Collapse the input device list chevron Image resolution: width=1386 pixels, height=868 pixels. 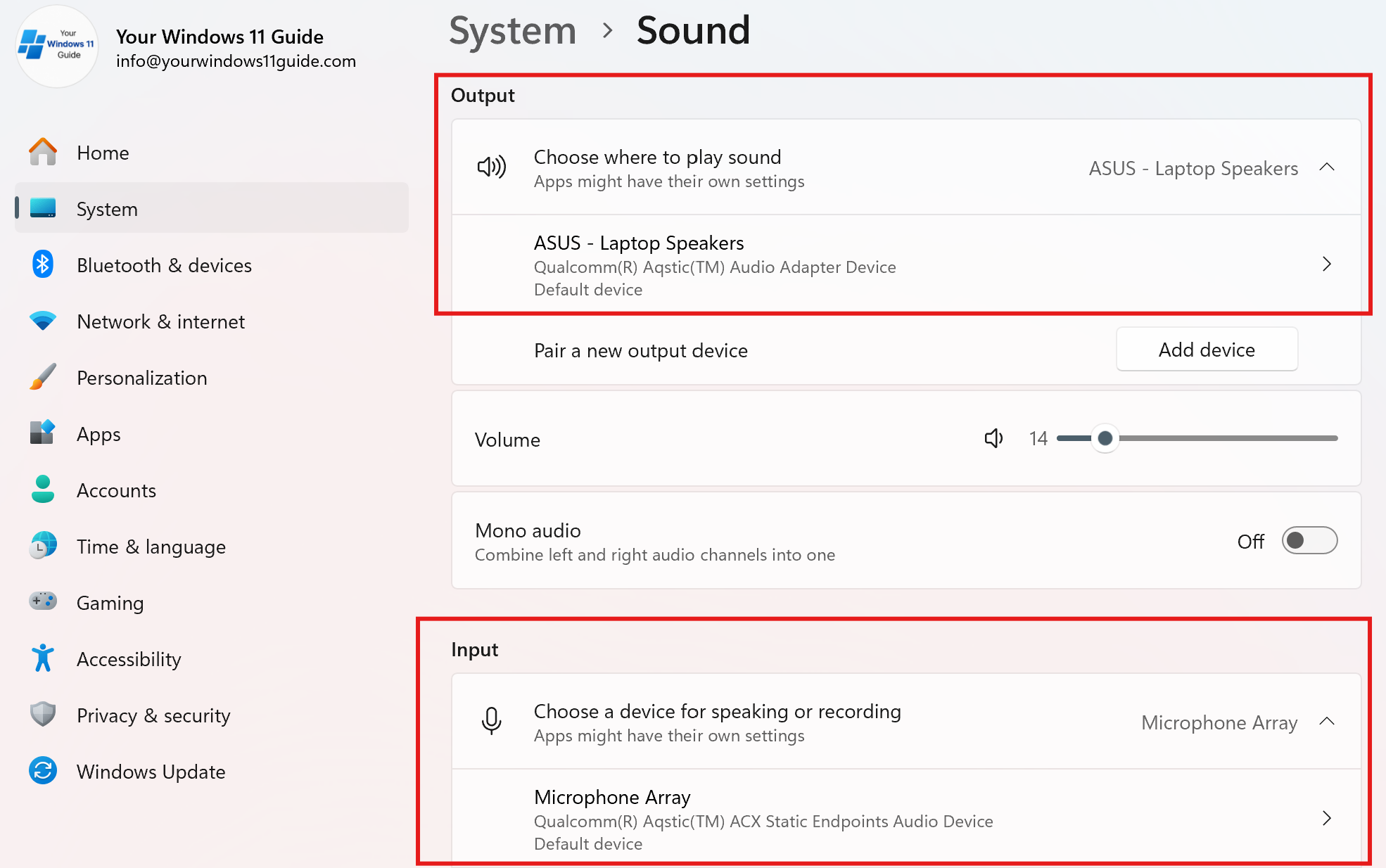click(1327, 722)
